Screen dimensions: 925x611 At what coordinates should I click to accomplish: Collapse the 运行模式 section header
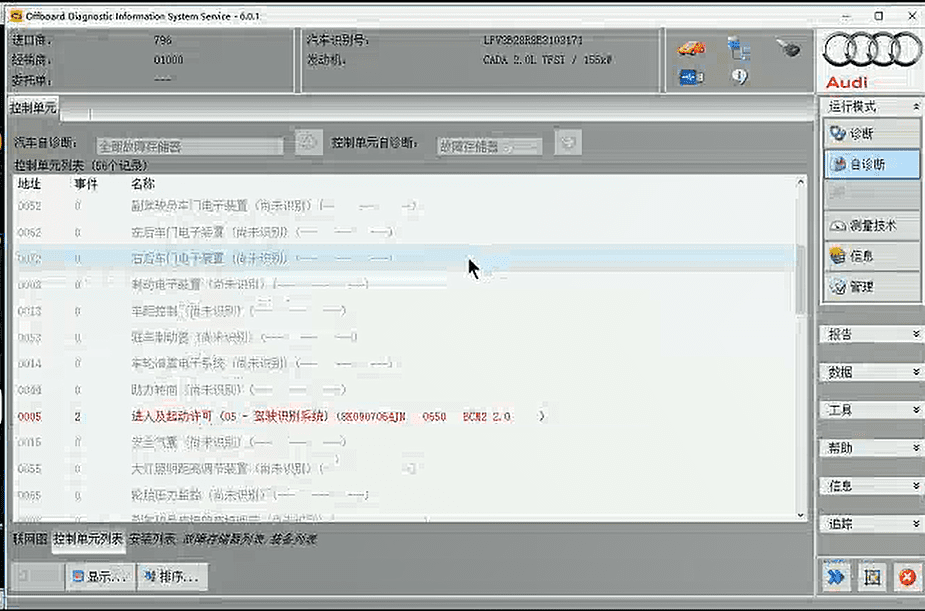(869, 107)
